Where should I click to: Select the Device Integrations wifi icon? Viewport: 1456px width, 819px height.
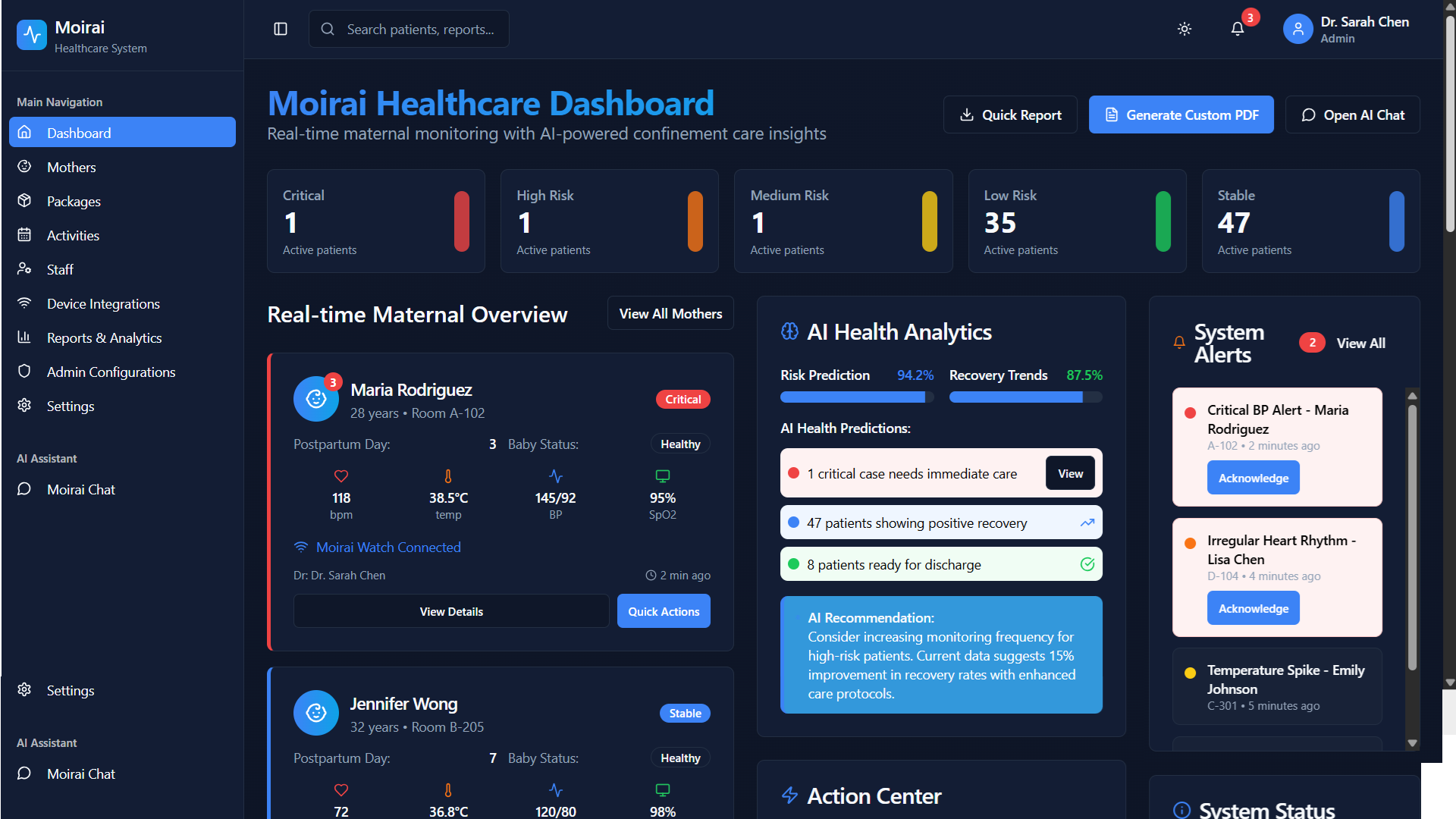pos(25,303)
